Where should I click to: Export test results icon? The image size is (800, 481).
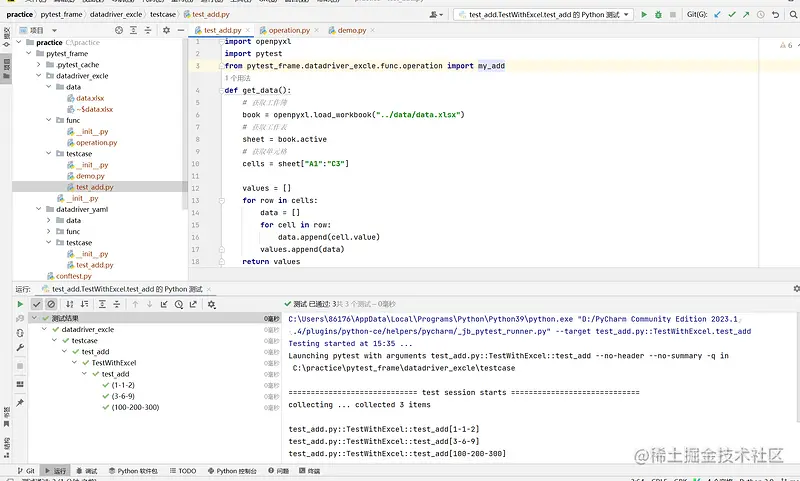193,305
